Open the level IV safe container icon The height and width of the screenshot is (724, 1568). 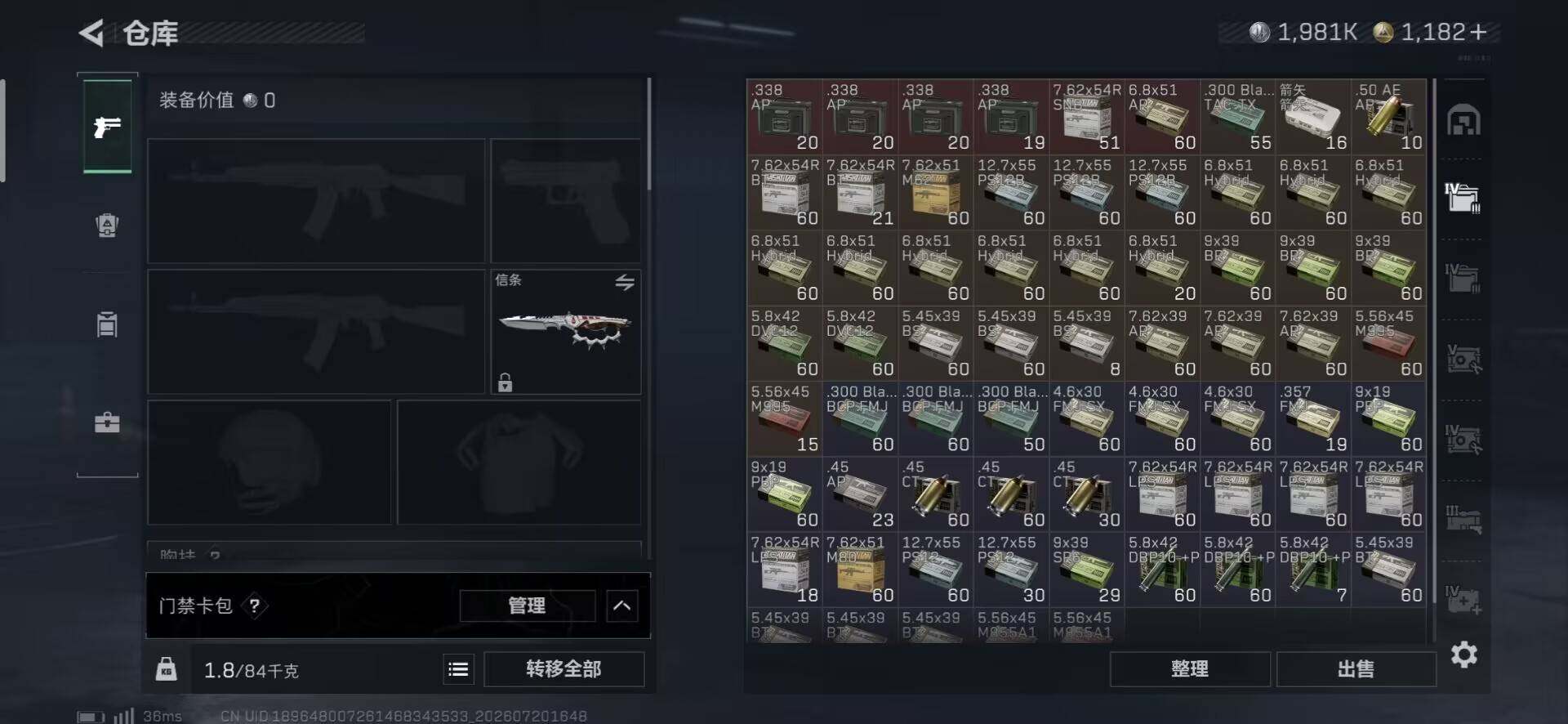(1463, 439)
